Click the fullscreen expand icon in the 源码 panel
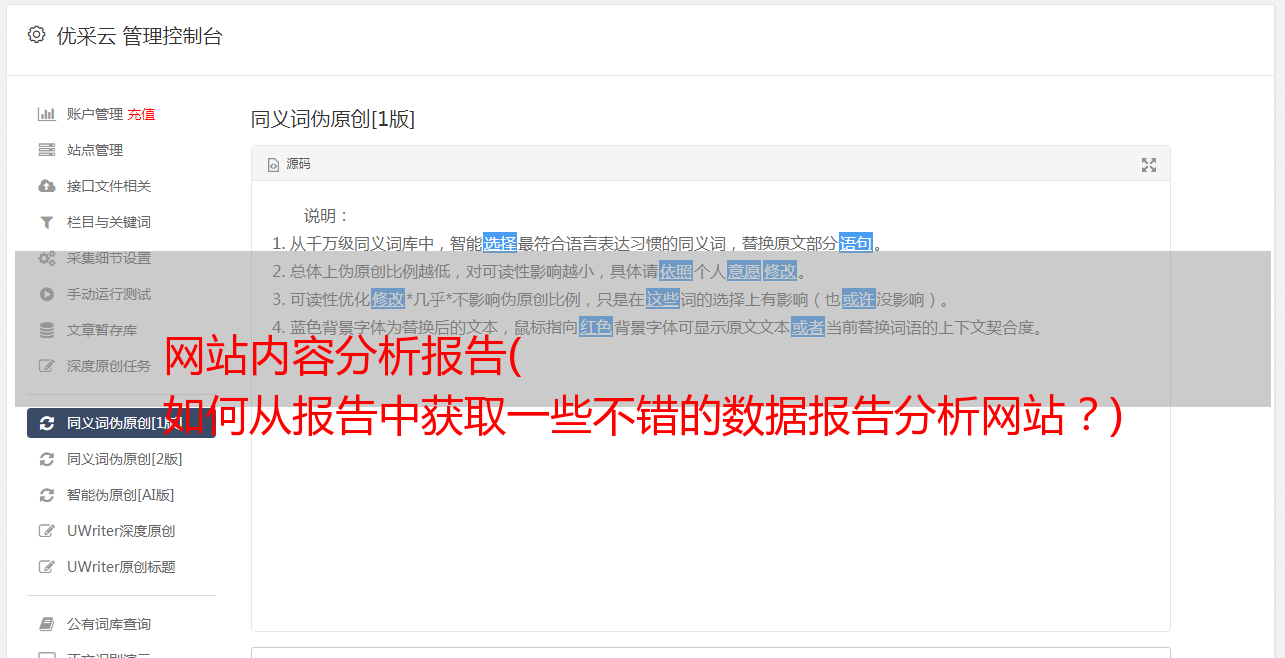Screen dimensions: 1285x658 [1149, 165]
